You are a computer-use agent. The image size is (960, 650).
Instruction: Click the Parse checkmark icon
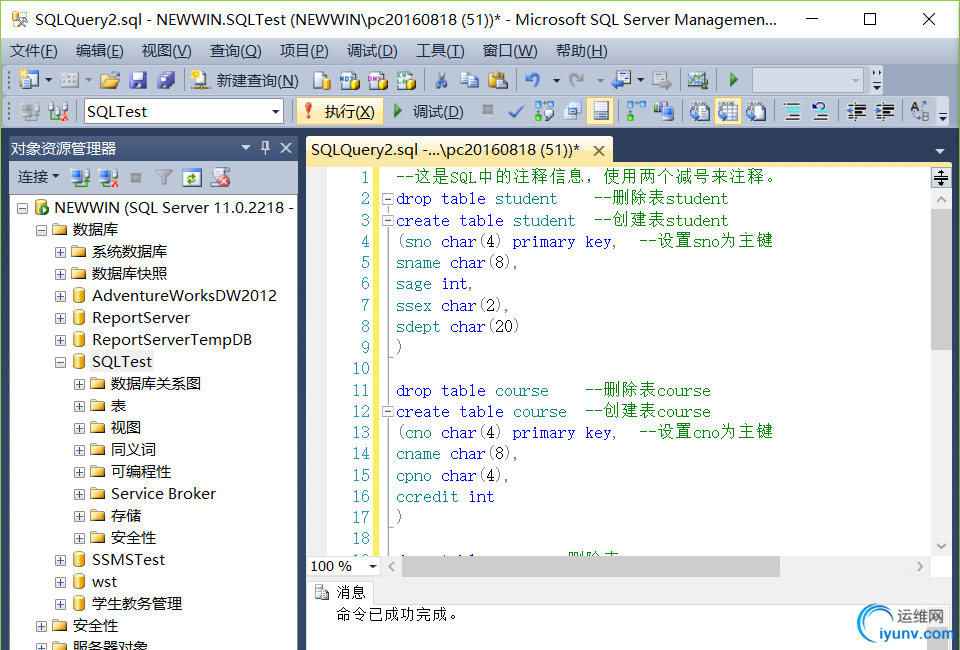coord(516,111)
